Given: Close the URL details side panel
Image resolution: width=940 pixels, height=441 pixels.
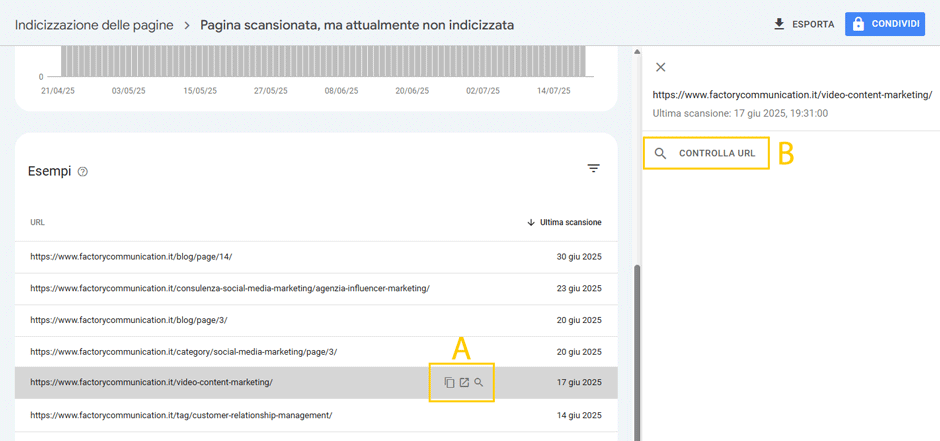Looking at the screenshot, I should (x=661, y=67).
